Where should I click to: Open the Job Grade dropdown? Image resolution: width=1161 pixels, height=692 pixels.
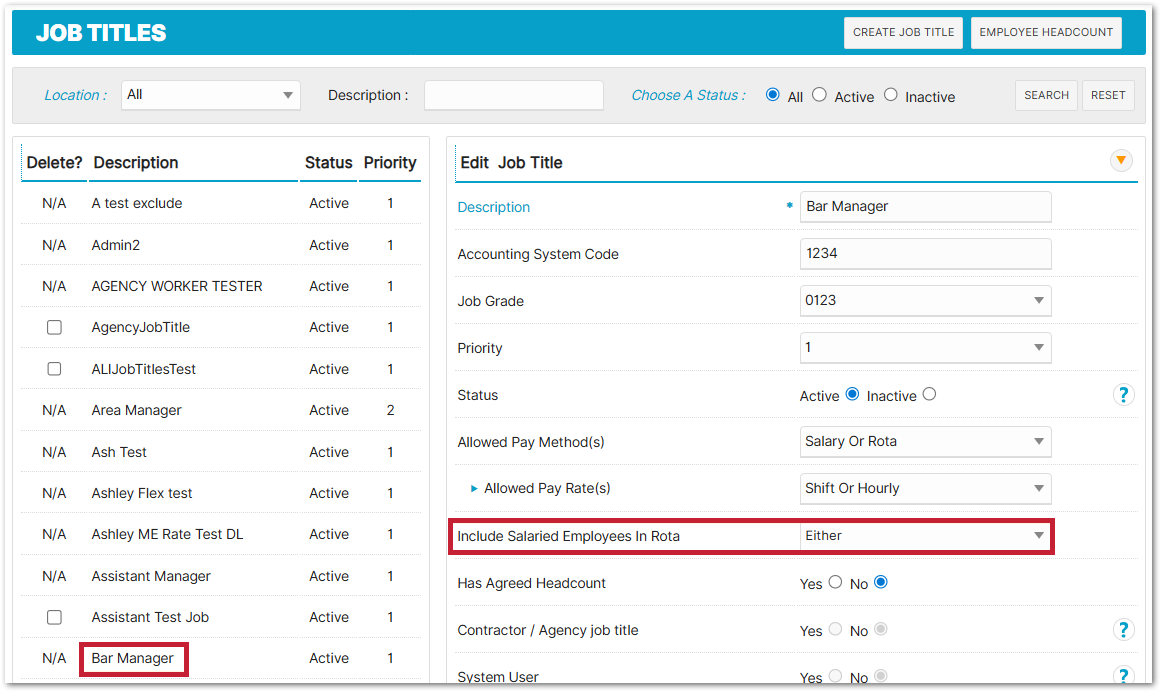pos(925,301)
